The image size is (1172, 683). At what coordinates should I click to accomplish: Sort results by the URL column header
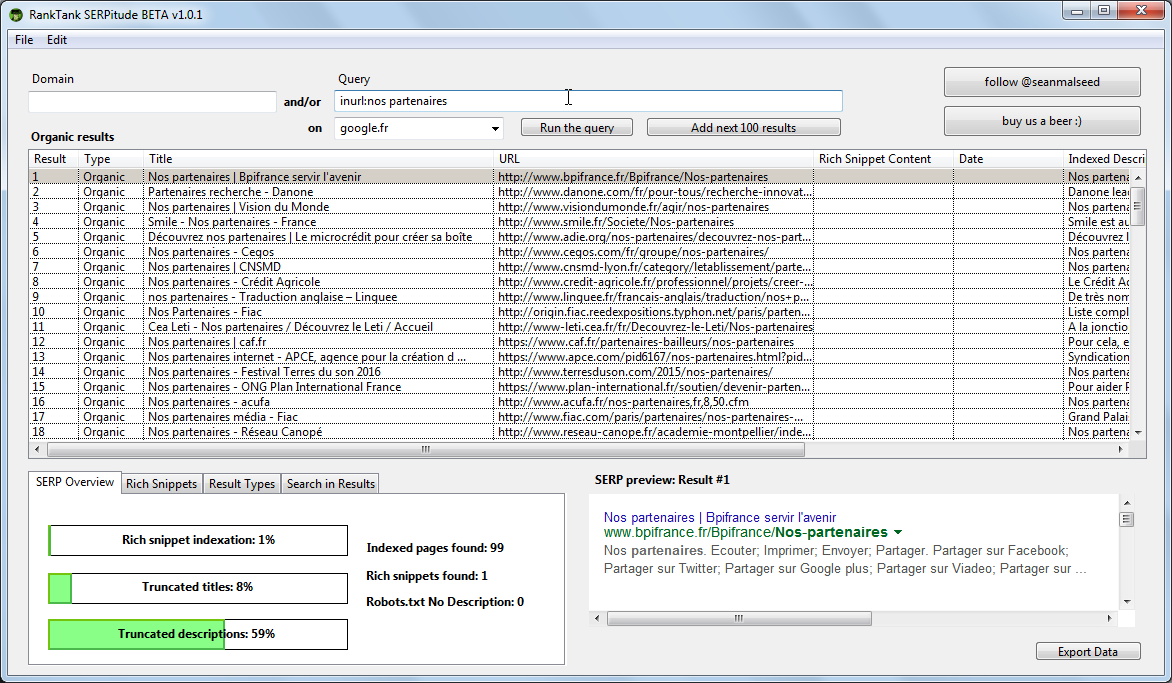pyautogui.click(x=653, y=159)
